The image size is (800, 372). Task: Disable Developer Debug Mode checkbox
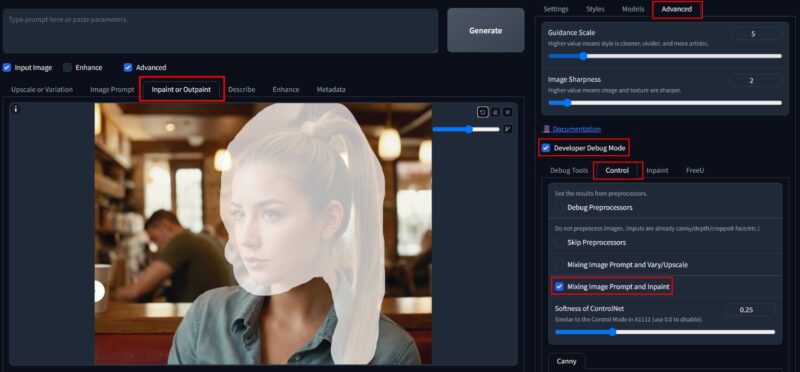click(x=546, y=148)
